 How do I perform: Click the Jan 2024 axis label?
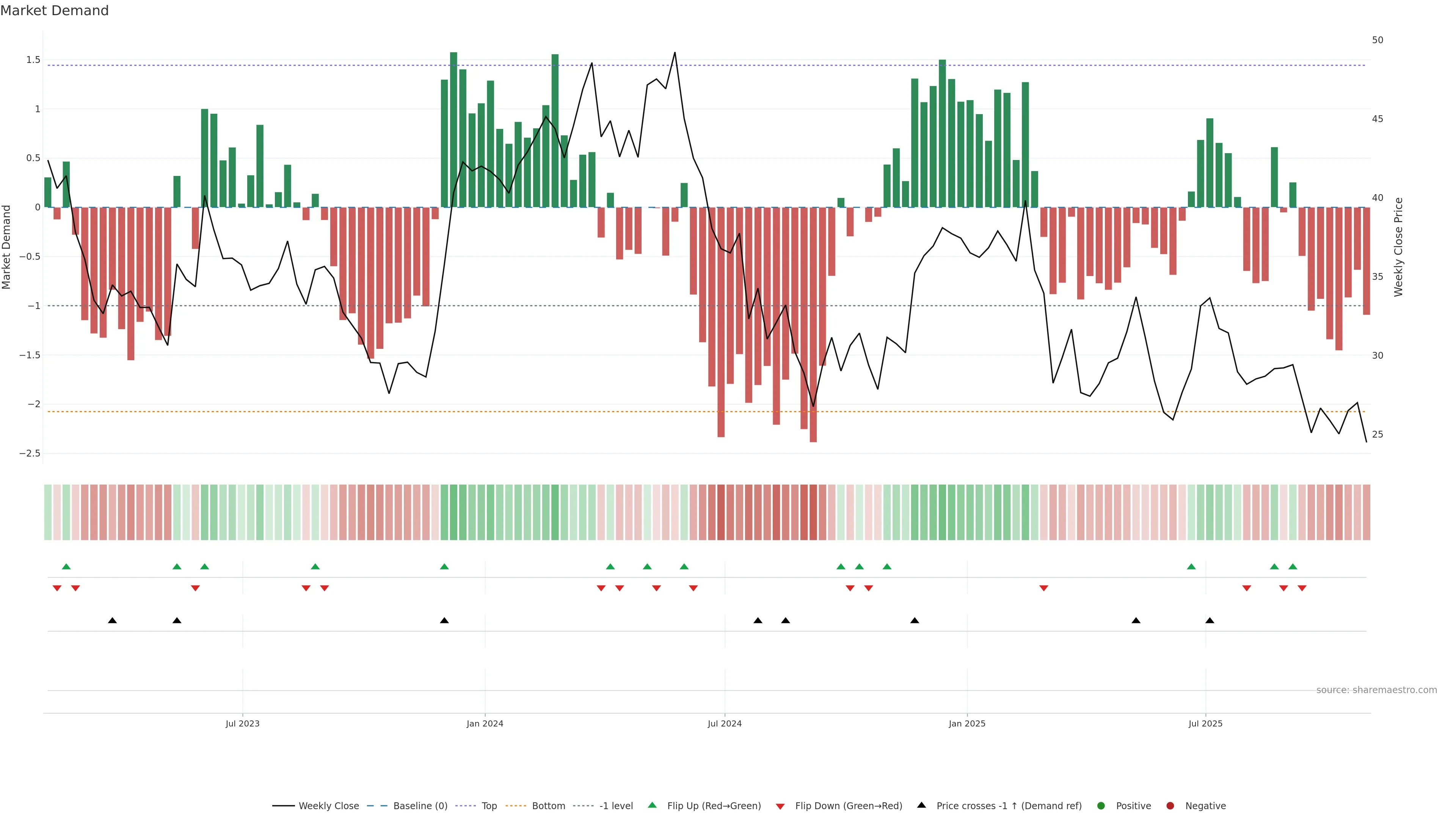[x=485, y=723]
